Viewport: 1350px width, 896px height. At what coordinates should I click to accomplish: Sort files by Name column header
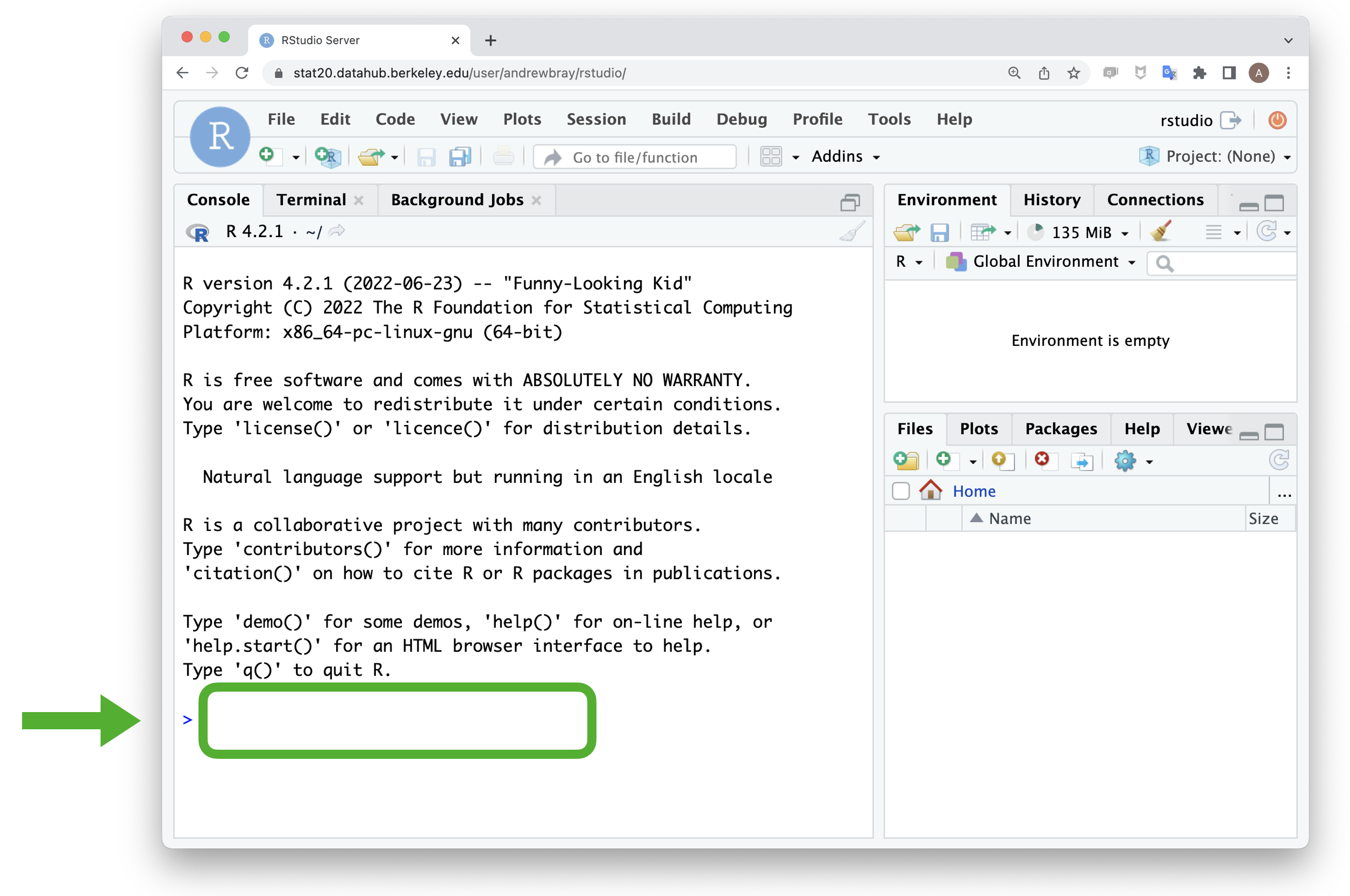click(1010, 518)
